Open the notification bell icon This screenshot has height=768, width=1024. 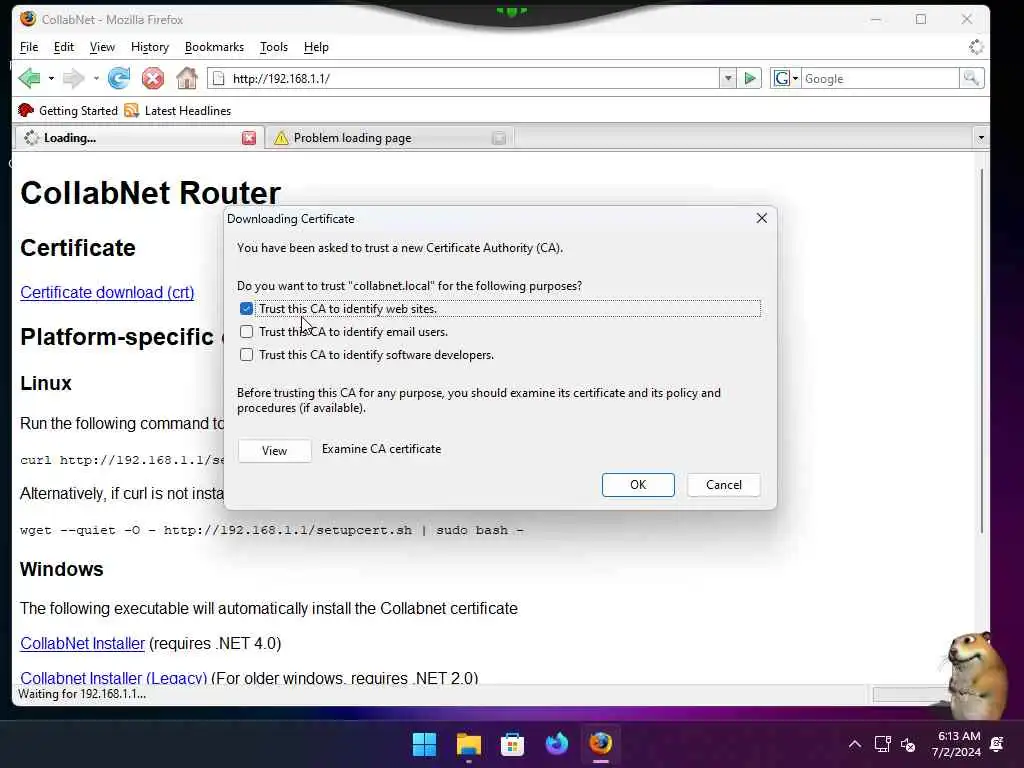(x=997, y=744)
